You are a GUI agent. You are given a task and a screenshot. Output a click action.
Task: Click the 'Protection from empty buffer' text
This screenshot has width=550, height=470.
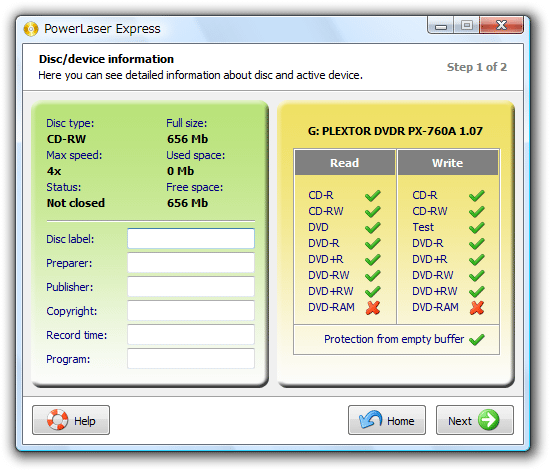pyautogui.click(x=394, y=339)
